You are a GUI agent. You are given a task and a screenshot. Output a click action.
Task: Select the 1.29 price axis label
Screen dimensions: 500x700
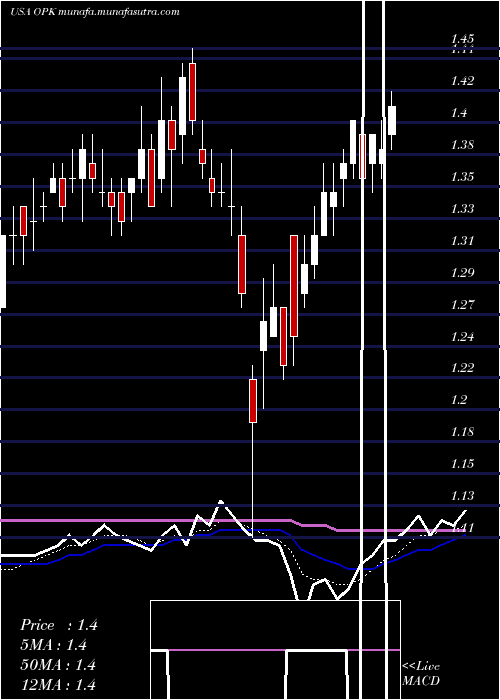click(x=462, y=272)
